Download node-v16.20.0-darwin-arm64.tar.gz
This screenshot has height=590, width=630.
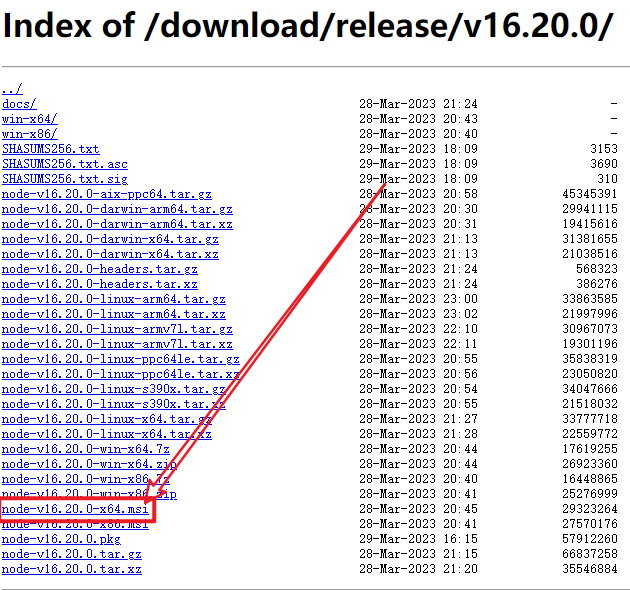tap(116, 209)
